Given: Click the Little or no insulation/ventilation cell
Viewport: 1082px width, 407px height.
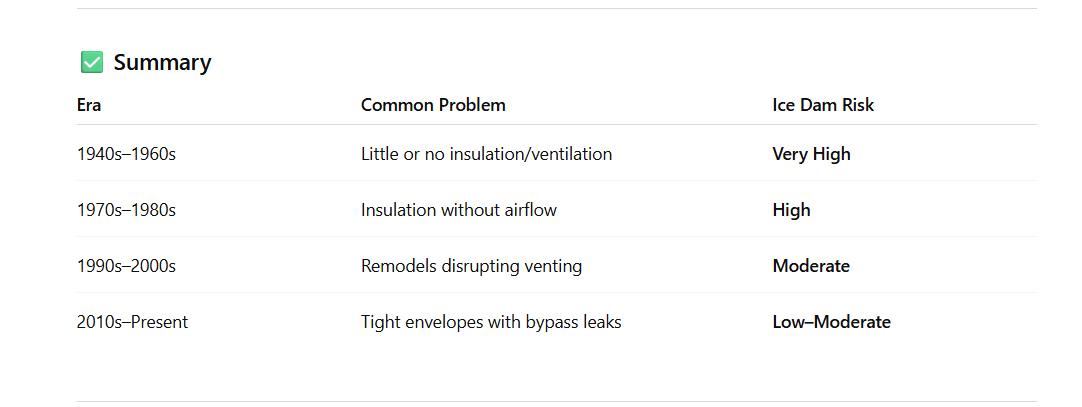Looking at the screenshot, I should coord(486,154).
